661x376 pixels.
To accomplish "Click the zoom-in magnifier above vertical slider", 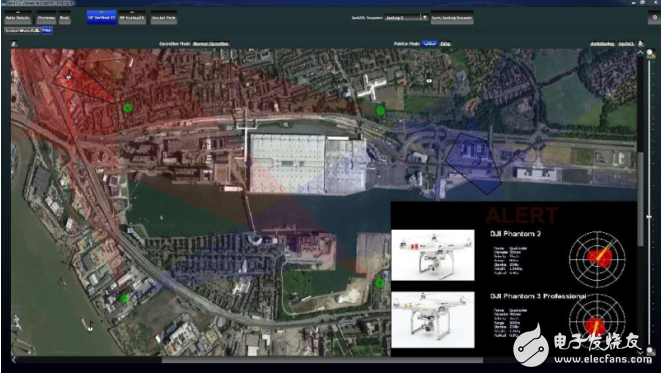I will [651, 54].
